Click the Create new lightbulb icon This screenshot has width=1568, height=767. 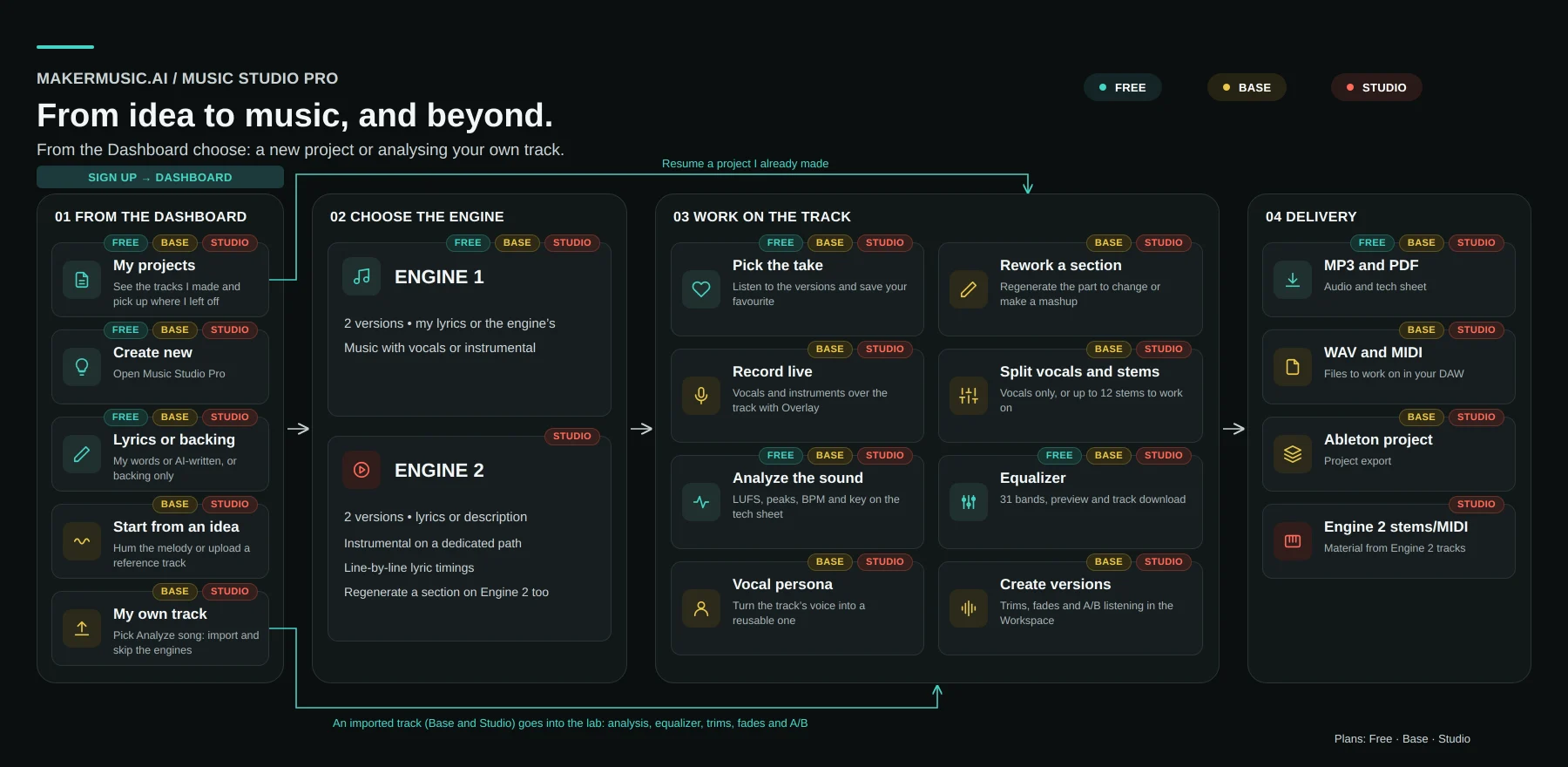(x=82, y=367)
